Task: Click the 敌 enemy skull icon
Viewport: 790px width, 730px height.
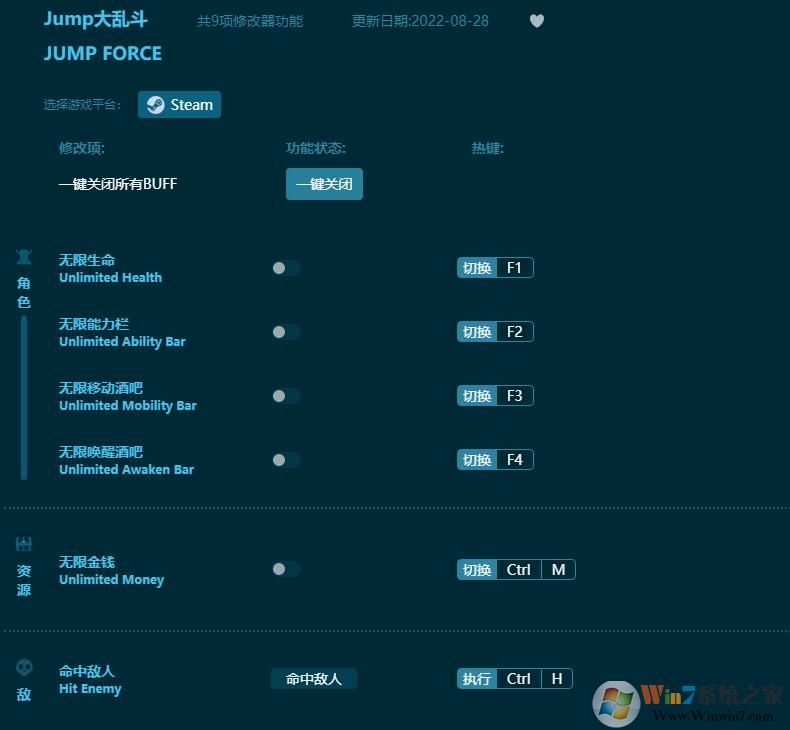Action: coord(24,668)
